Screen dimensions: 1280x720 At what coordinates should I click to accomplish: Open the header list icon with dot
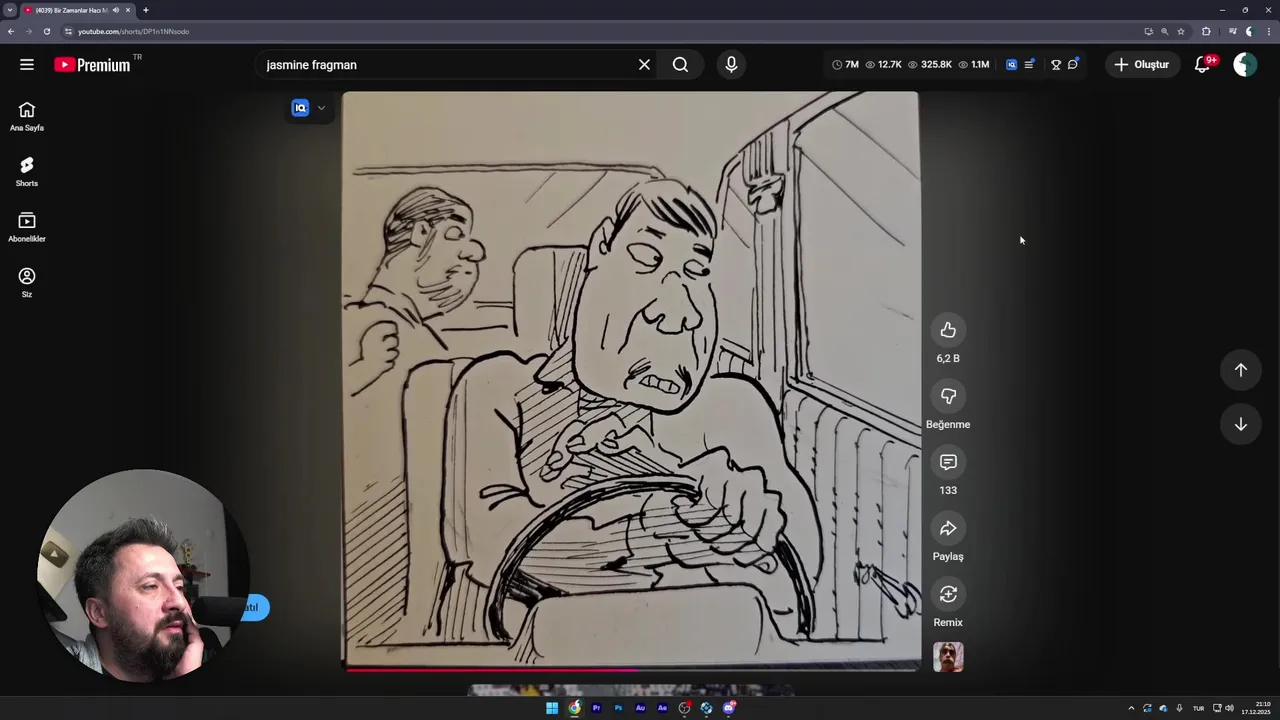coord(1029,65)
